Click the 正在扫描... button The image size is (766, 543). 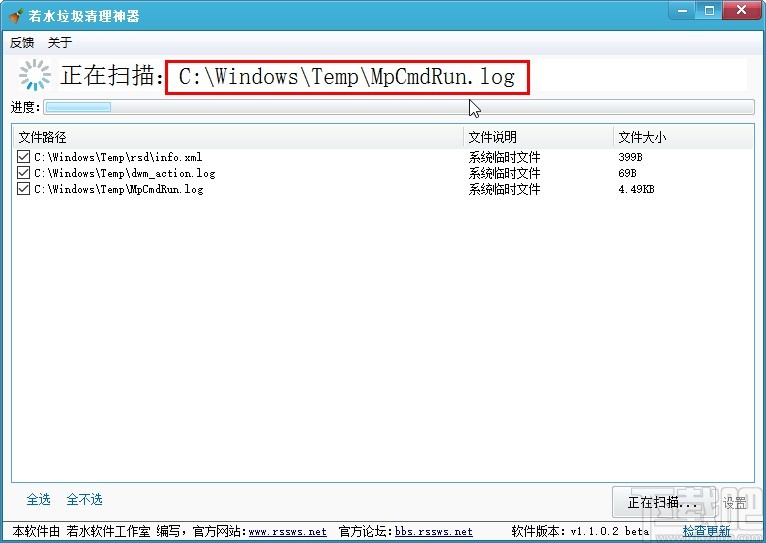tap(663, 502)
